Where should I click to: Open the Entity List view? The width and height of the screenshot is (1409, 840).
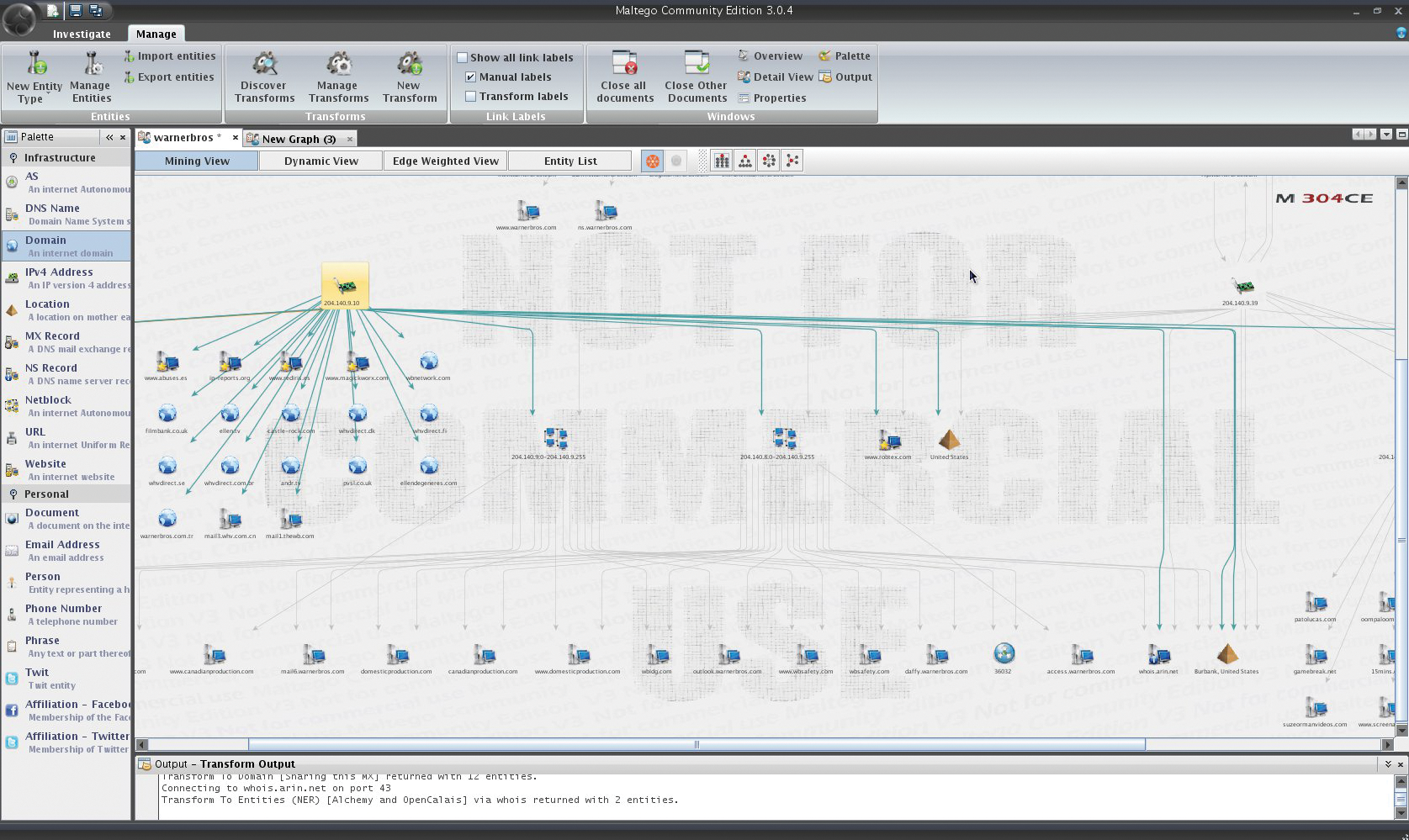[x=569, y=160]
